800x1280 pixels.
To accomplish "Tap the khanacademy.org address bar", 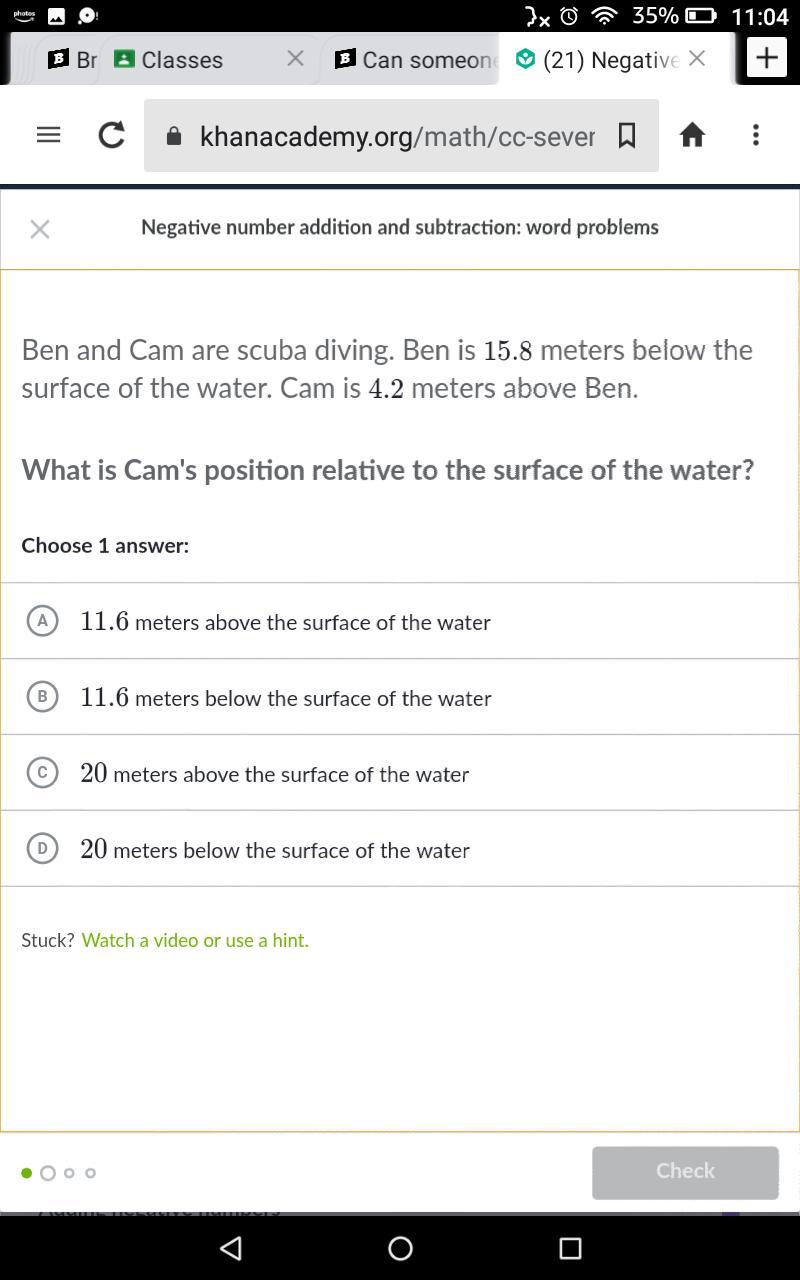I will pos(396,136).
